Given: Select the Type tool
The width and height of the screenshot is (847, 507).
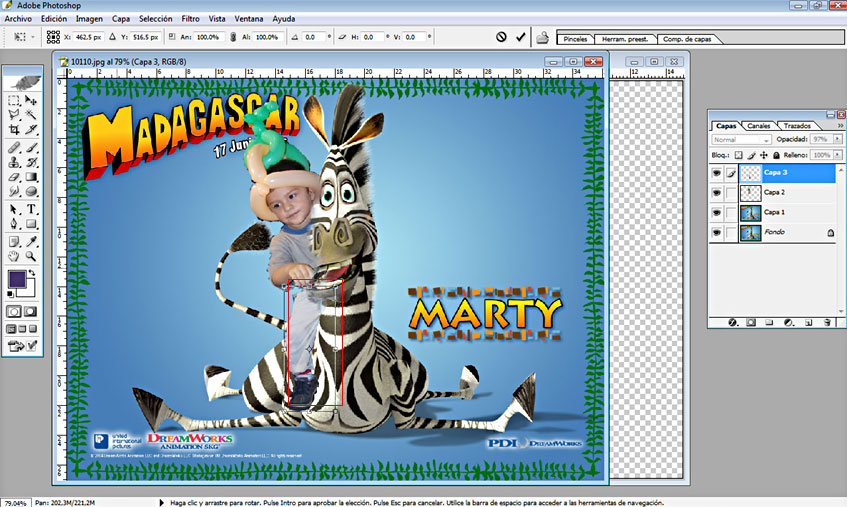Looking at the screenshot, I should point(31,209).
